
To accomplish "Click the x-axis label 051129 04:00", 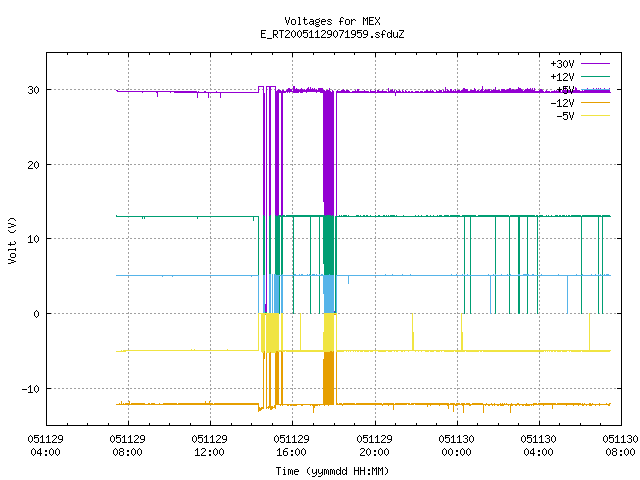I will 45,445.
